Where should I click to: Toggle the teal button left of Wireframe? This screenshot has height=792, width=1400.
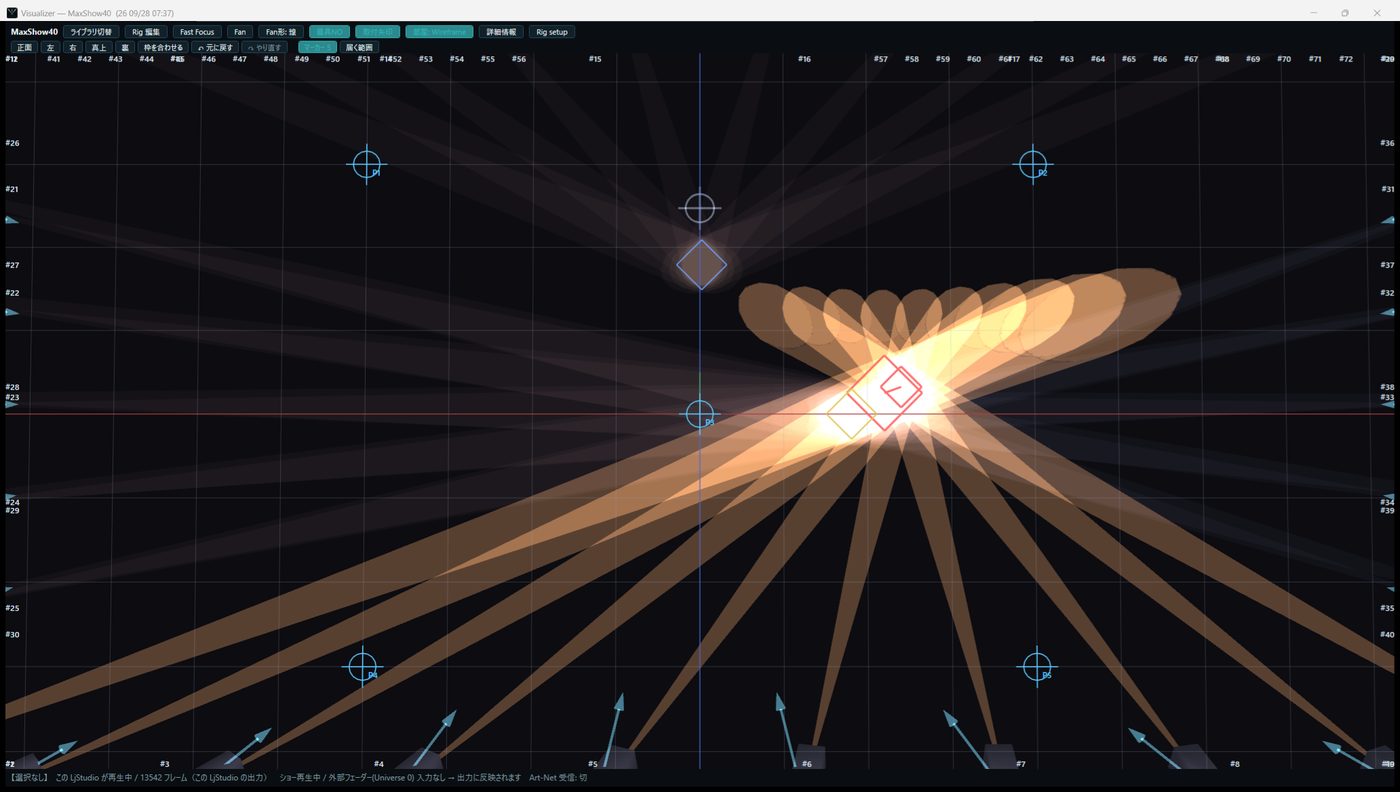coord(377,32)
